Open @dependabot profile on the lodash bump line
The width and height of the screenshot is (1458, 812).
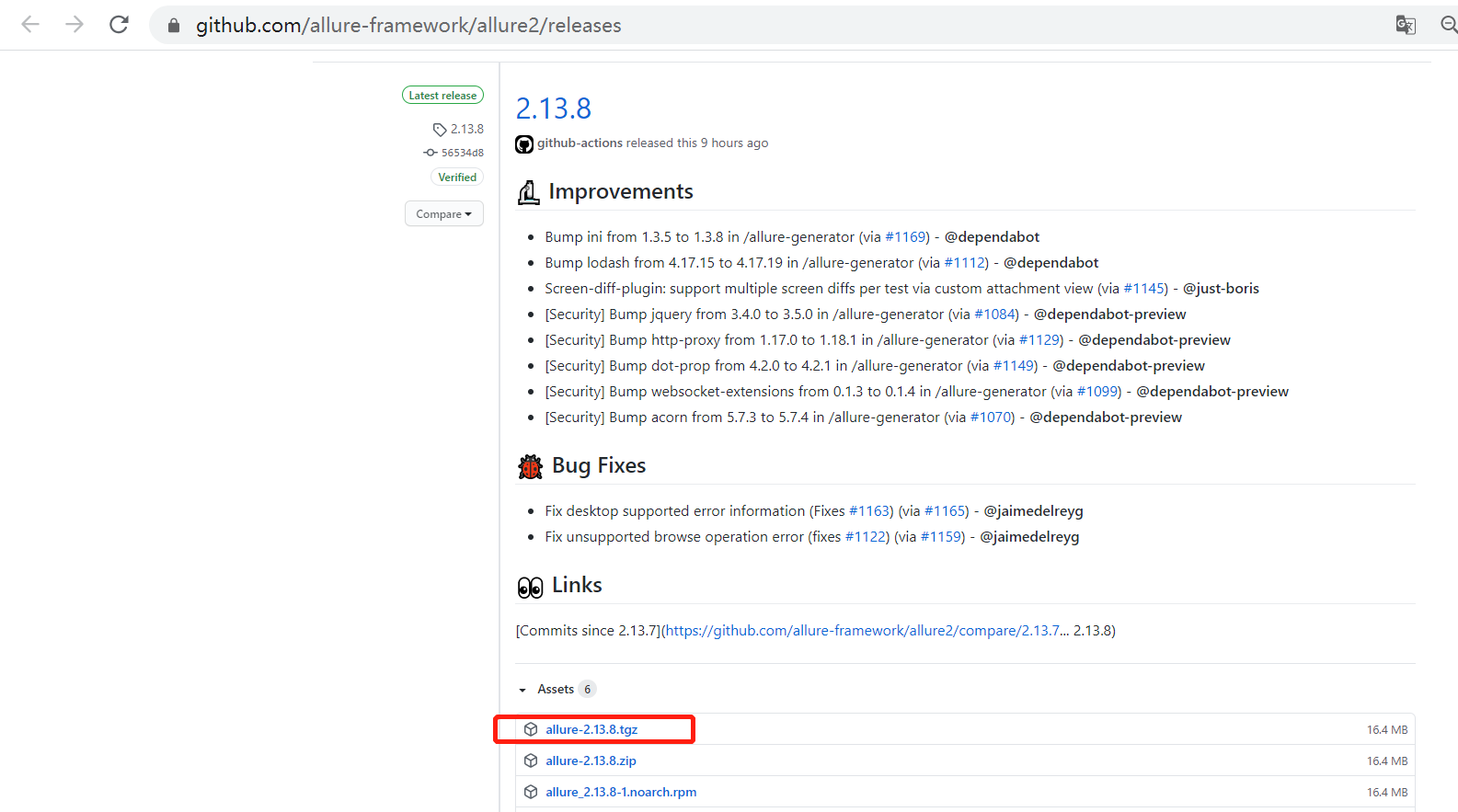1050,263
